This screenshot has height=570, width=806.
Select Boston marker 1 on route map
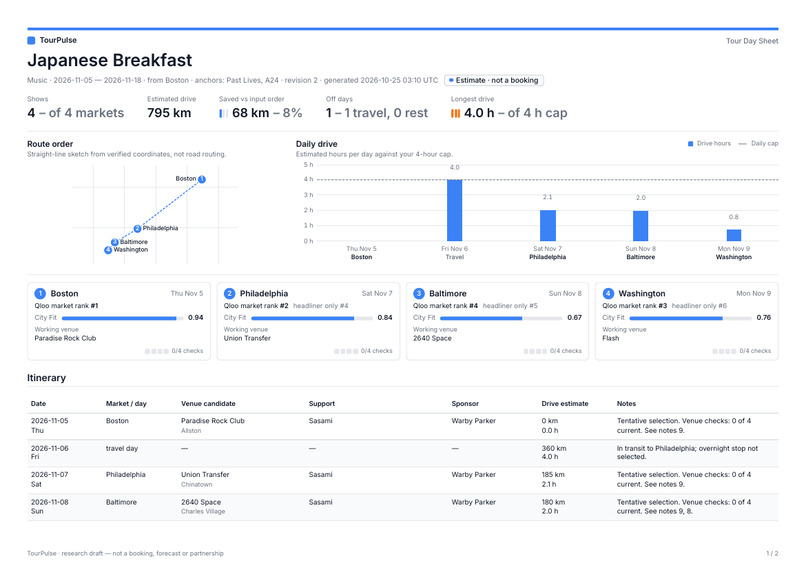coord(202,179)
